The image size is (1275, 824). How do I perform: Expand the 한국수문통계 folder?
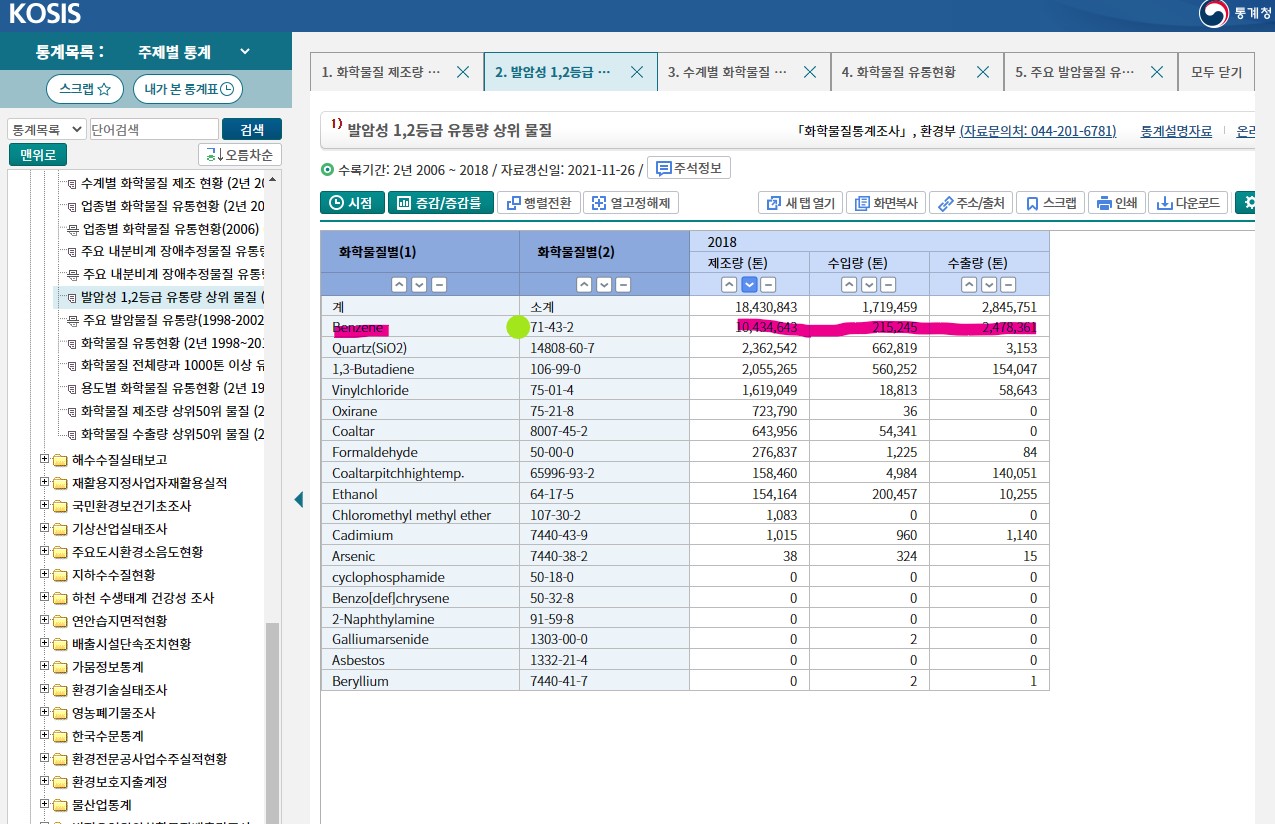tap(44, 736)
